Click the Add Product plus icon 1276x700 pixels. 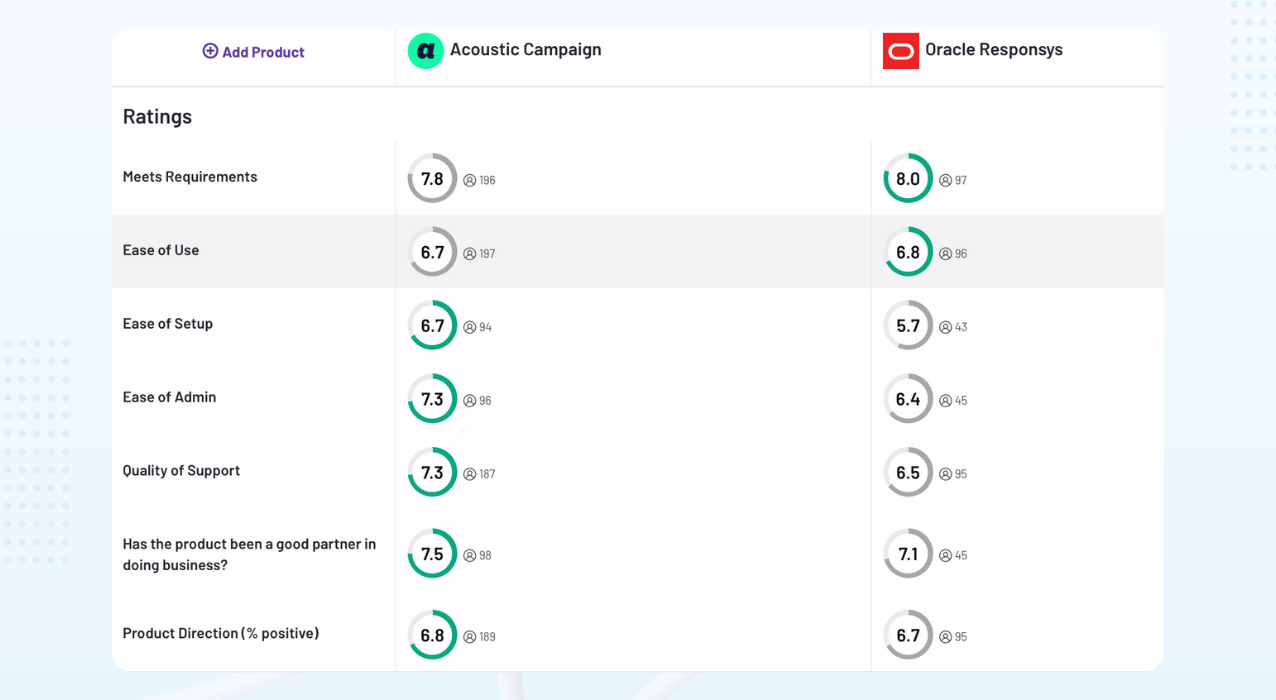point(210,51)
